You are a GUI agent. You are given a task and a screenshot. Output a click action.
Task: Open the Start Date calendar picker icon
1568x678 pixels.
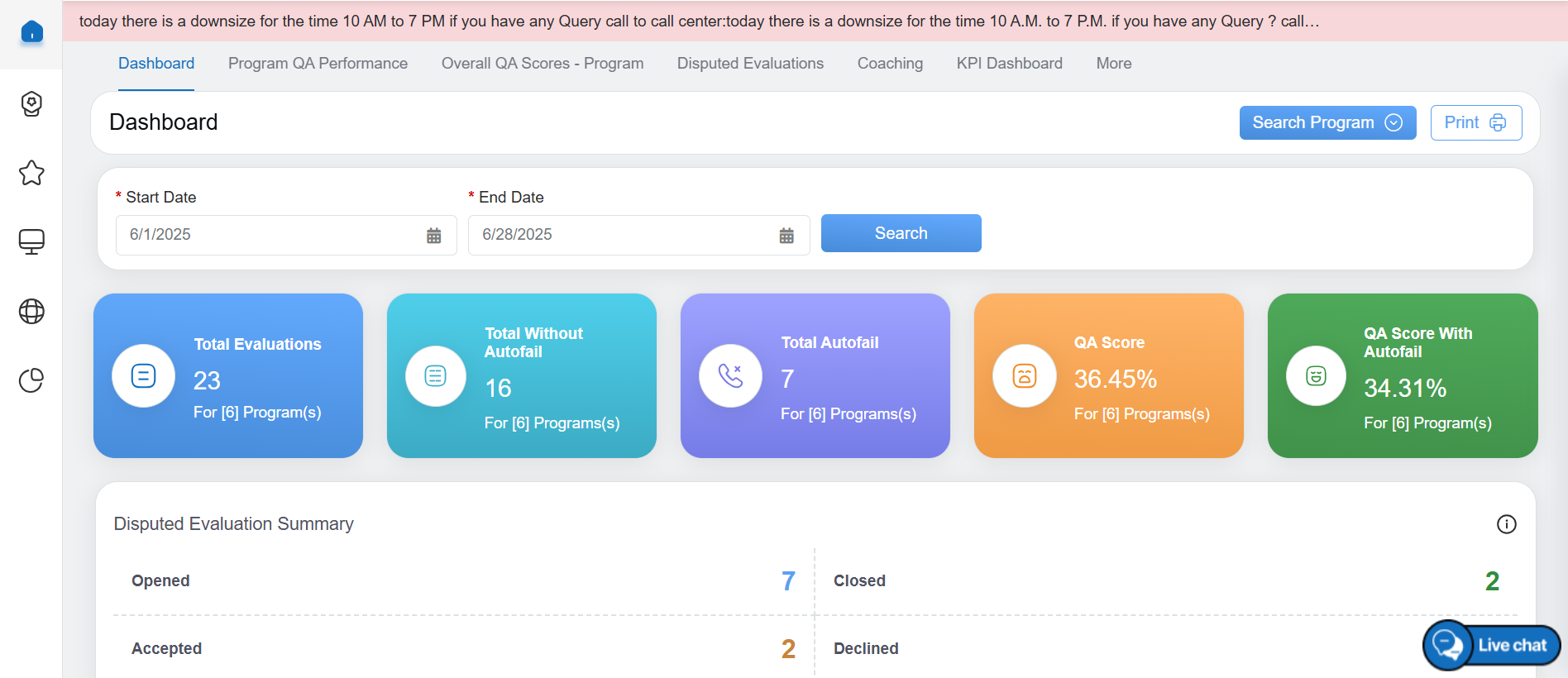[x=433, y=236]
